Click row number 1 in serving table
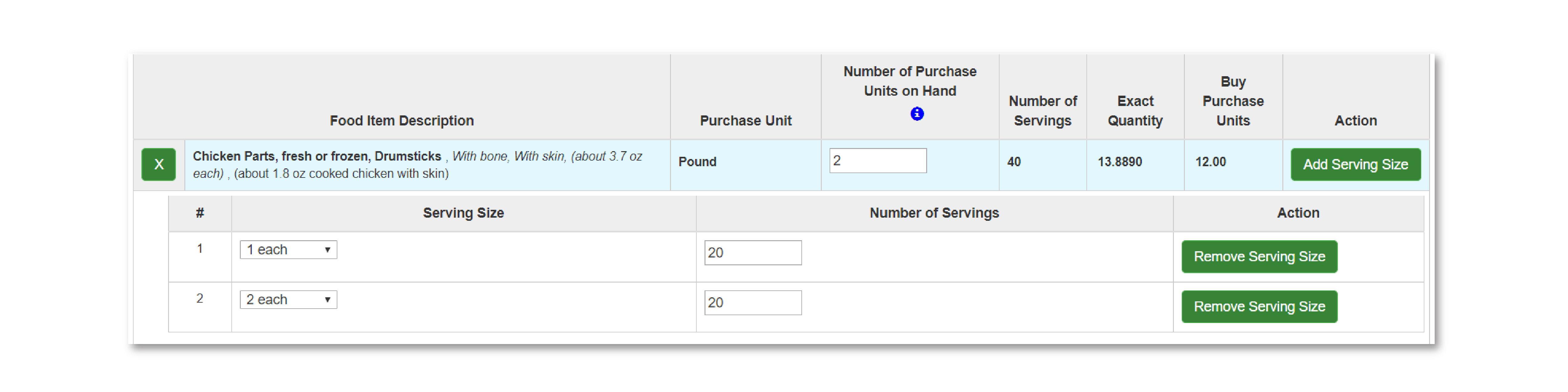Screen dimensions: 1568x392 tap(200, 248)
